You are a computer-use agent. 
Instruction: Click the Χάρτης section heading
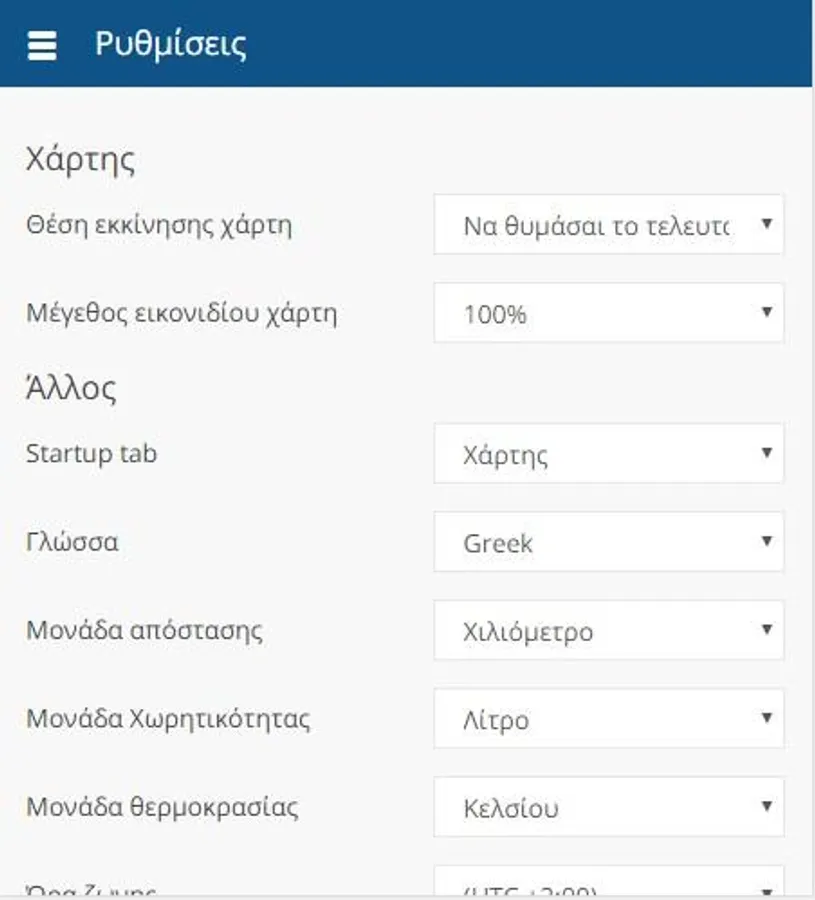tap(80, 160)
